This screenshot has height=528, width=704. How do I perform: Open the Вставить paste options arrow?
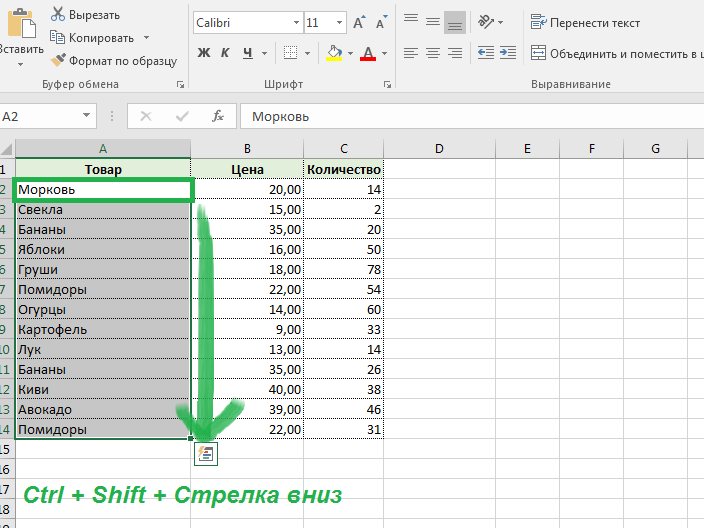20,65
